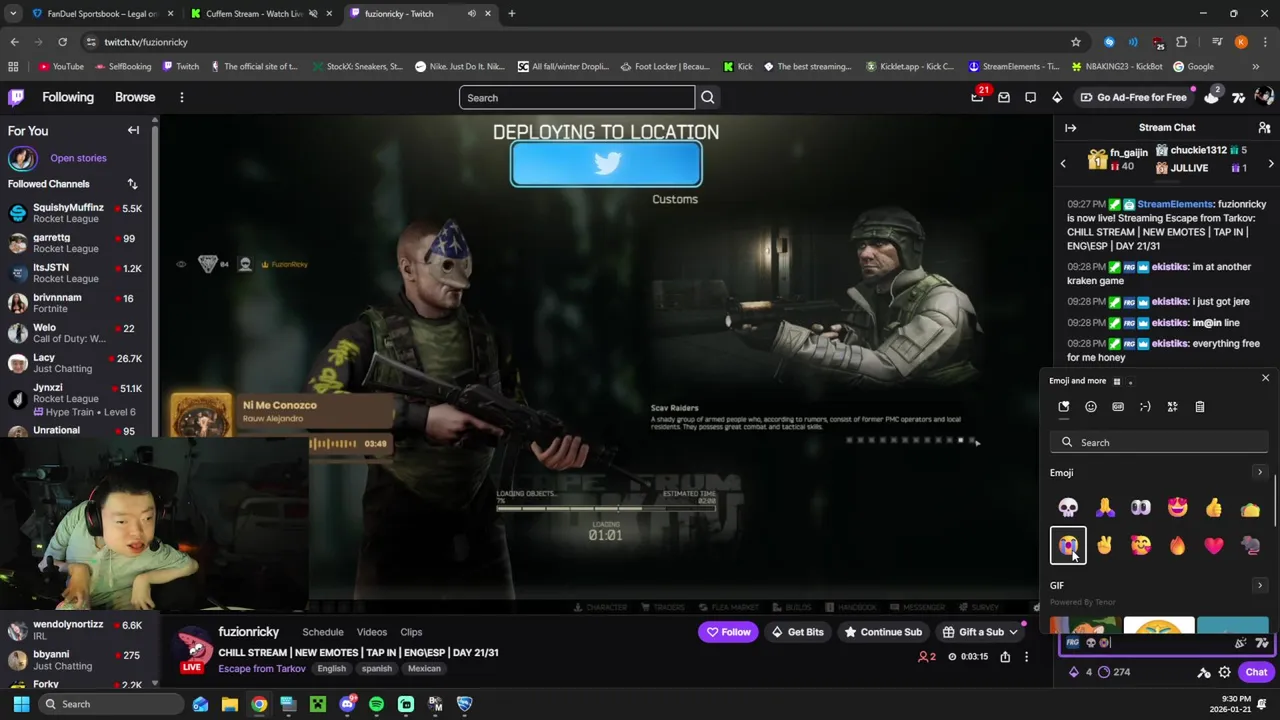This screenshot has width=1280, height=720.
Task: Open Gift a Sub dropdown arrow
Action: [x=1013, y=632]
